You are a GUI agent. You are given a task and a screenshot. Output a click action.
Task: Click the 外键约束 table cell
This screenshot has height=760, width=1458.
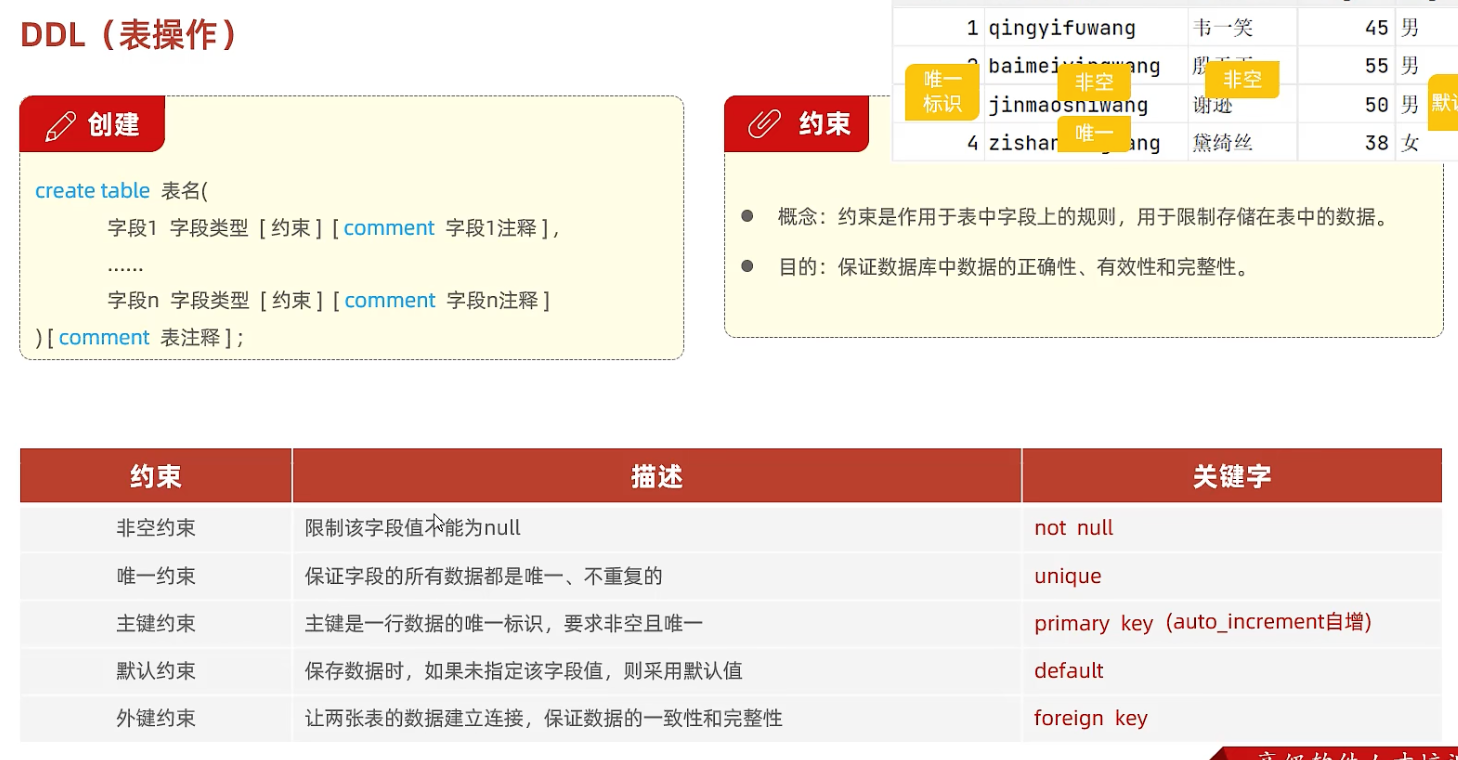(156, 718)
